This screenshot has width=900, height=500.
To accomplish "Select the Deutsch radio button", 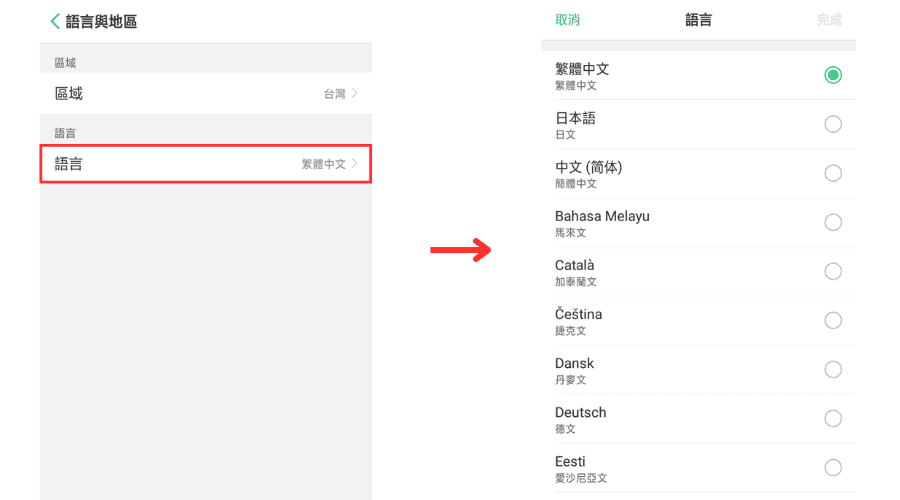I will point(833,418).
